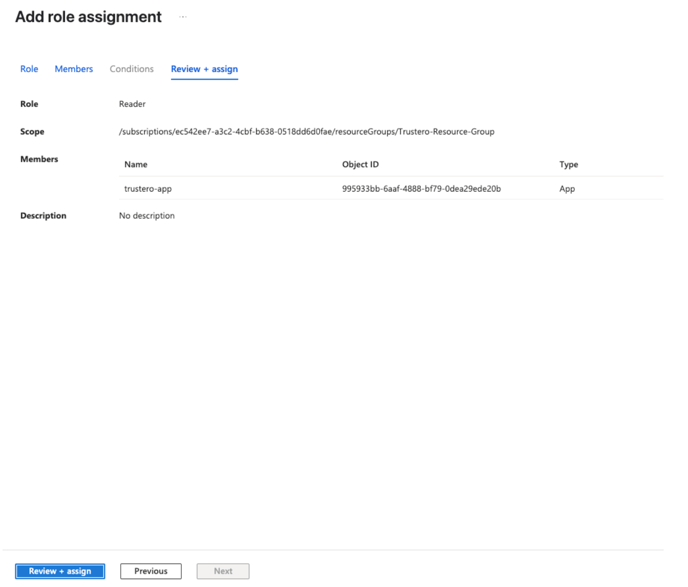Image resolution: width=688 pixels, height=587 pixels.
Task: Go back with the Previous button
Action: click(x=151, y=571)
